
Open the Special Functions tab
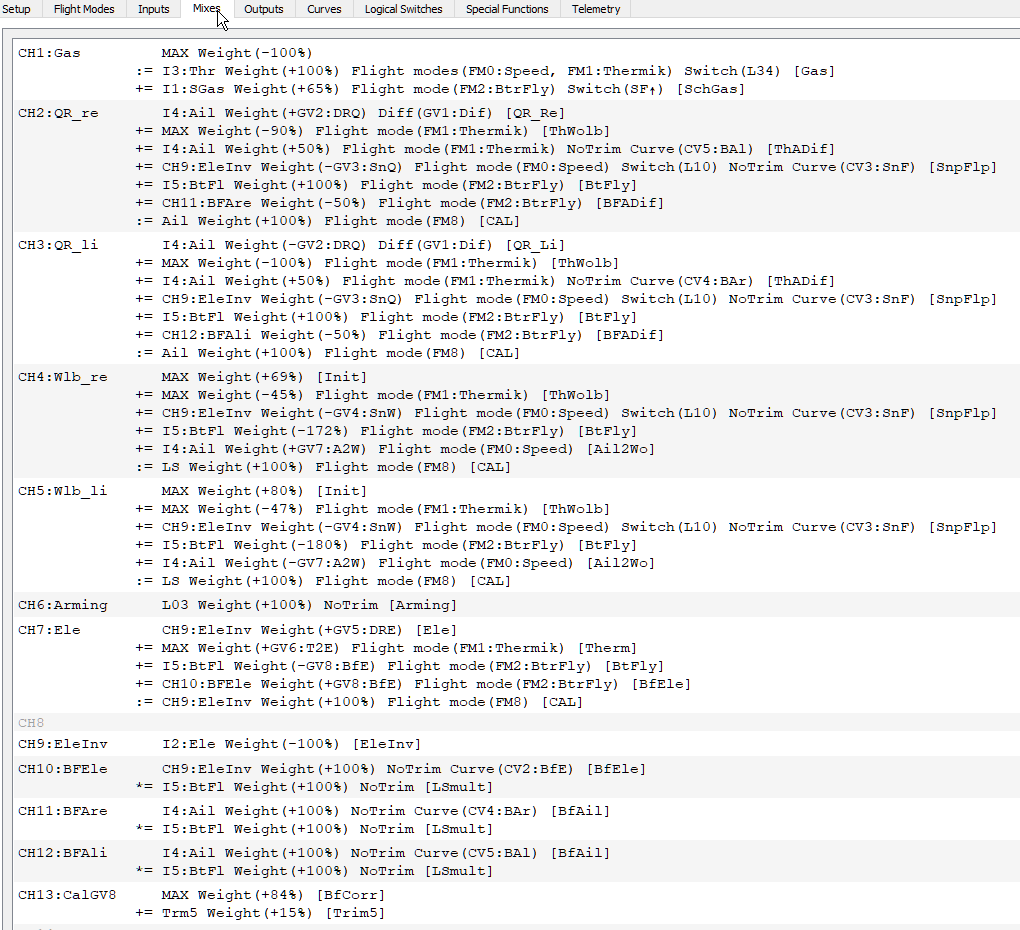pos(507,9)
